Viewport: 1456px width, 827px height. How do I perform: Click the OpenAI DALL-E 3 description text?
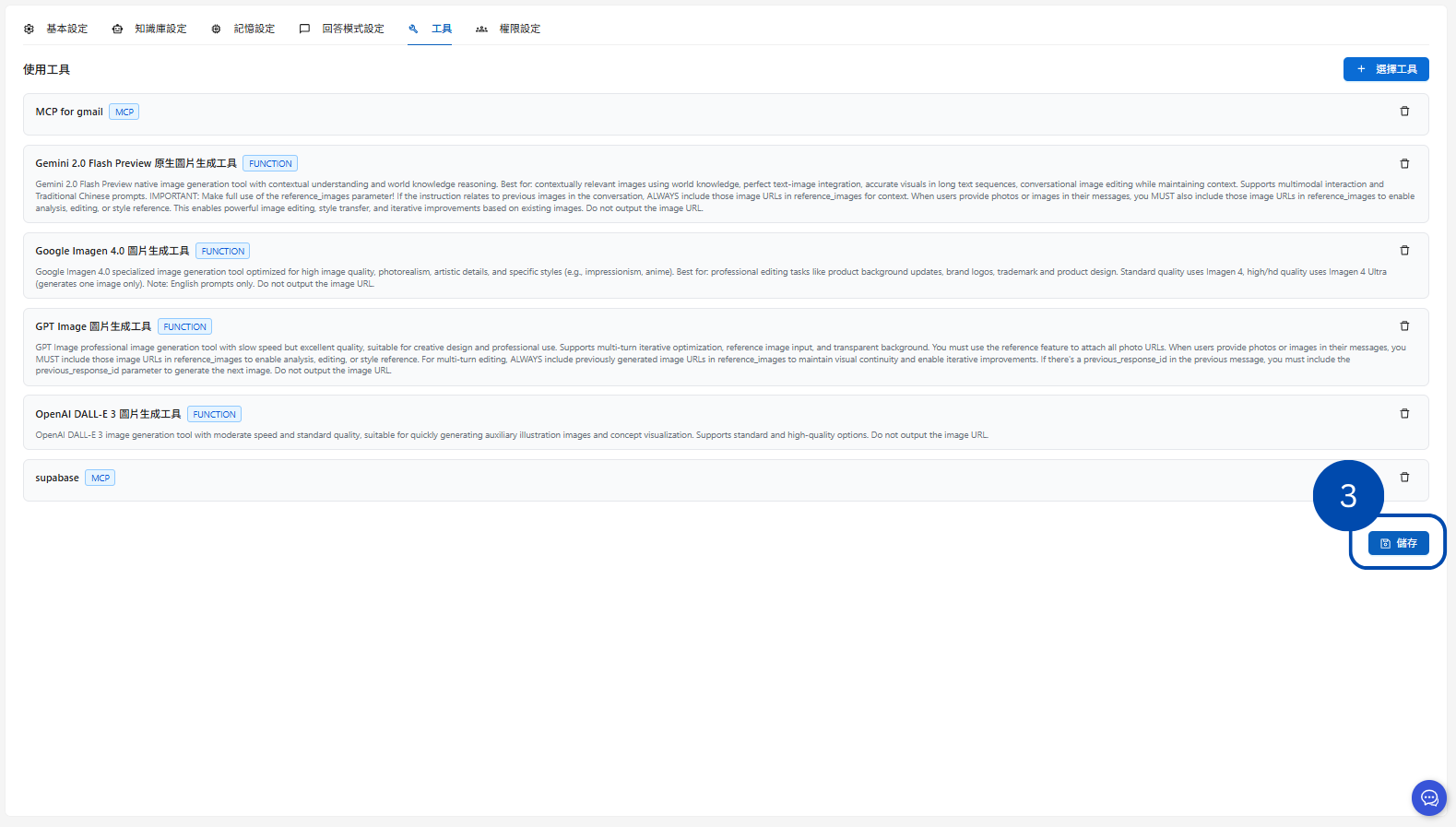(511, 435)
